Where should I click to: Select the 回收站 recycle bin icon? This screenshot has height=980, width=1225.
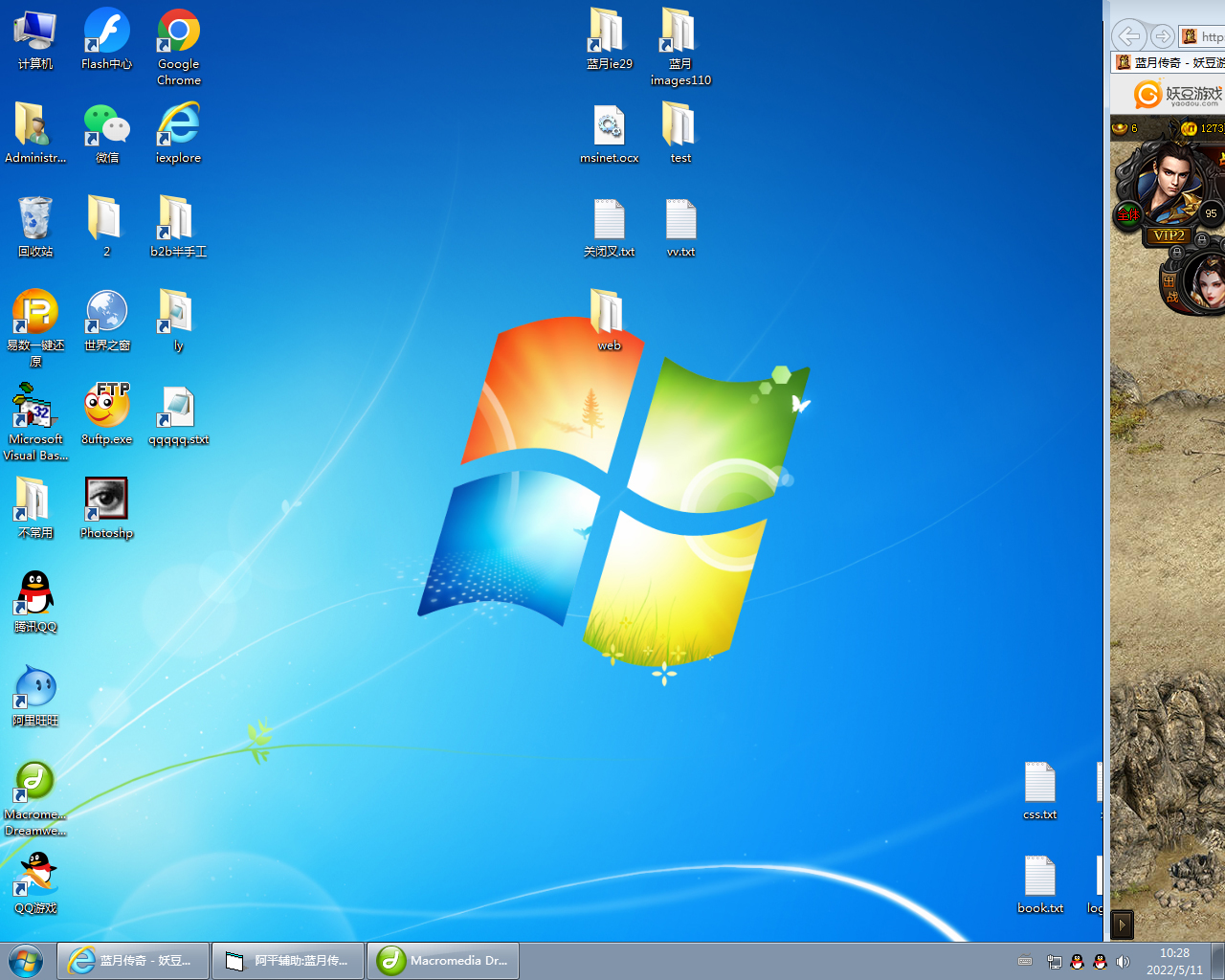pos(35,227)
